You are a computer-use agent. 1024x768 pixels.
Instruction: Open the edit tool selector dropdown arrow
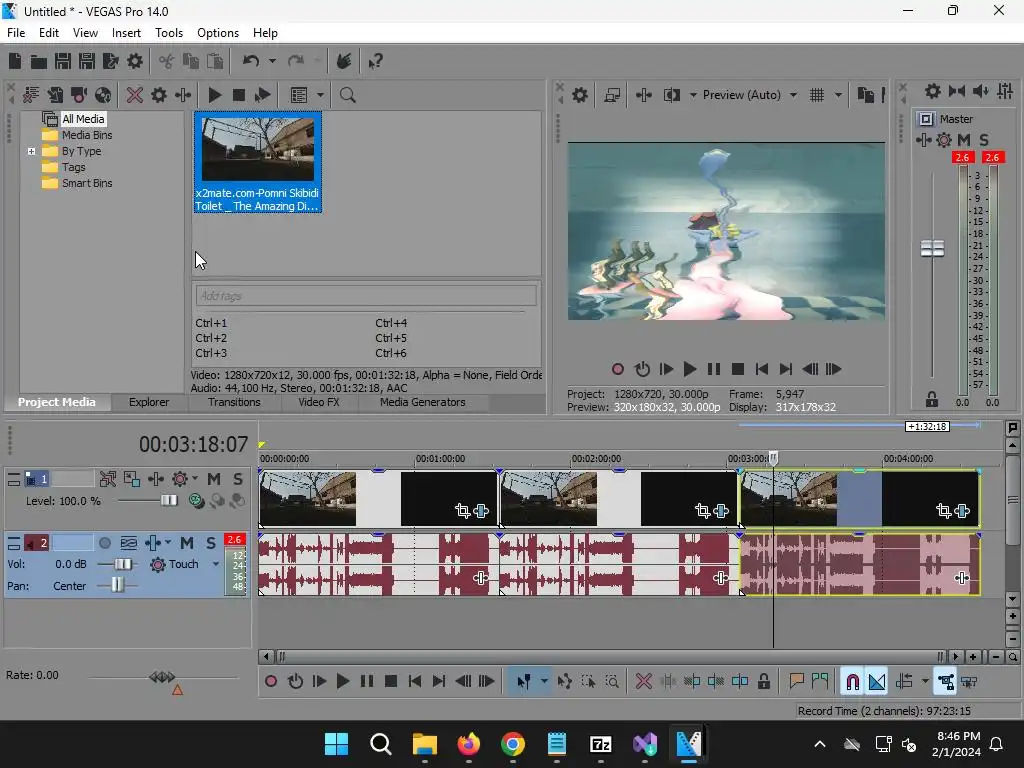pos(544,682)
